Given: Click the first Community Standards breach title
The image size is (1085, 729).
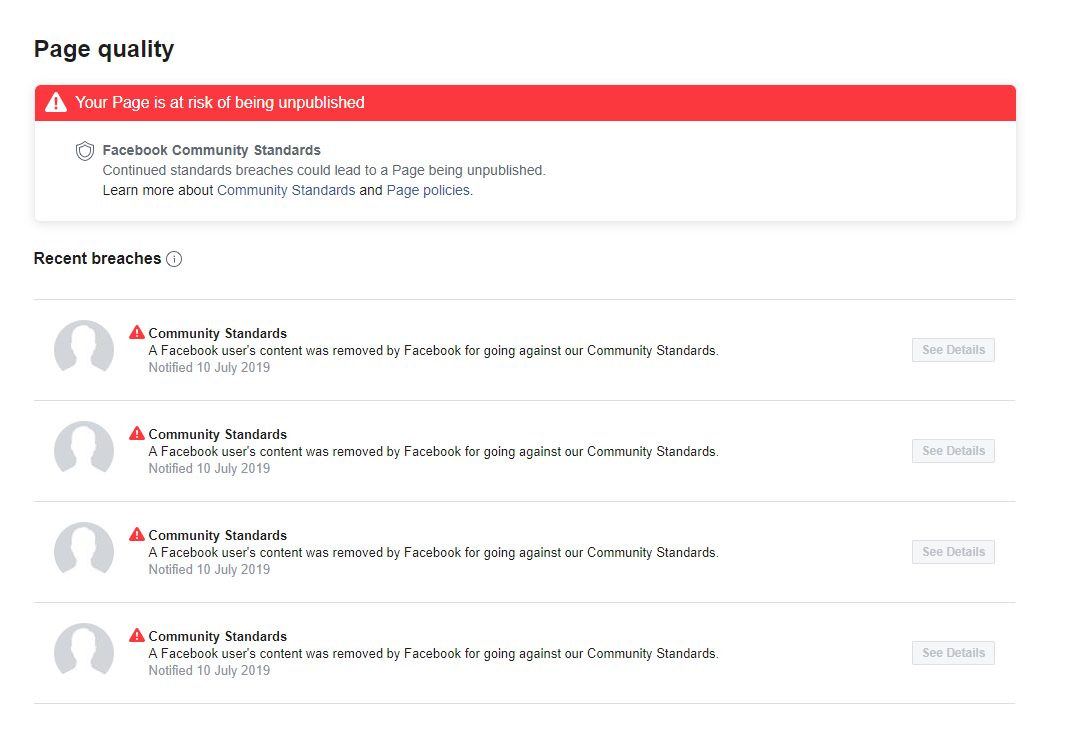Looking at the screenshot, I should (217, 333).
